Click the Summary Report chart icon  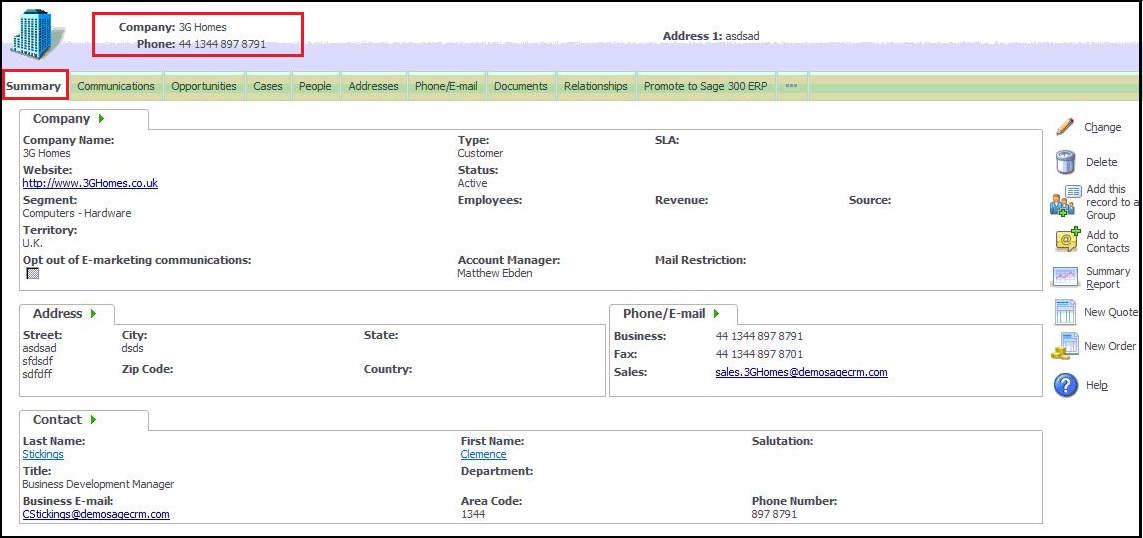(1065, 277)
